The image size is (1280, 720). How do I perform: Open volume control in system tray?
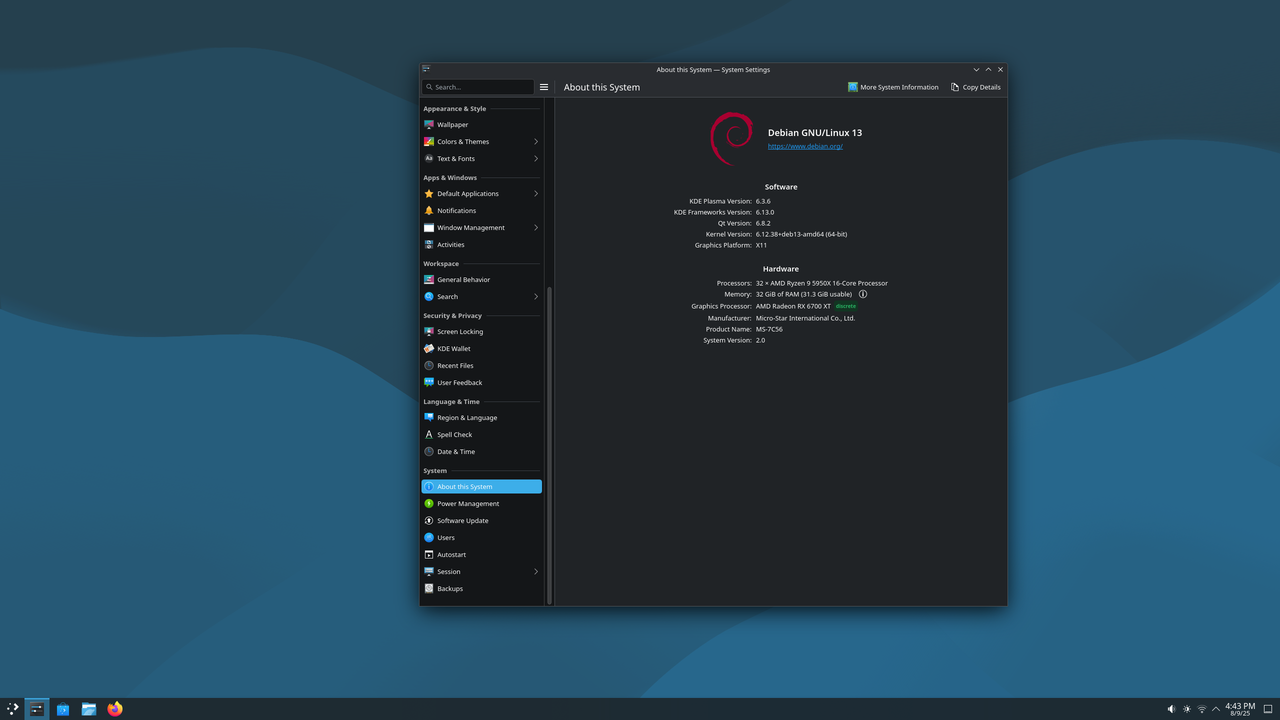1171,709
